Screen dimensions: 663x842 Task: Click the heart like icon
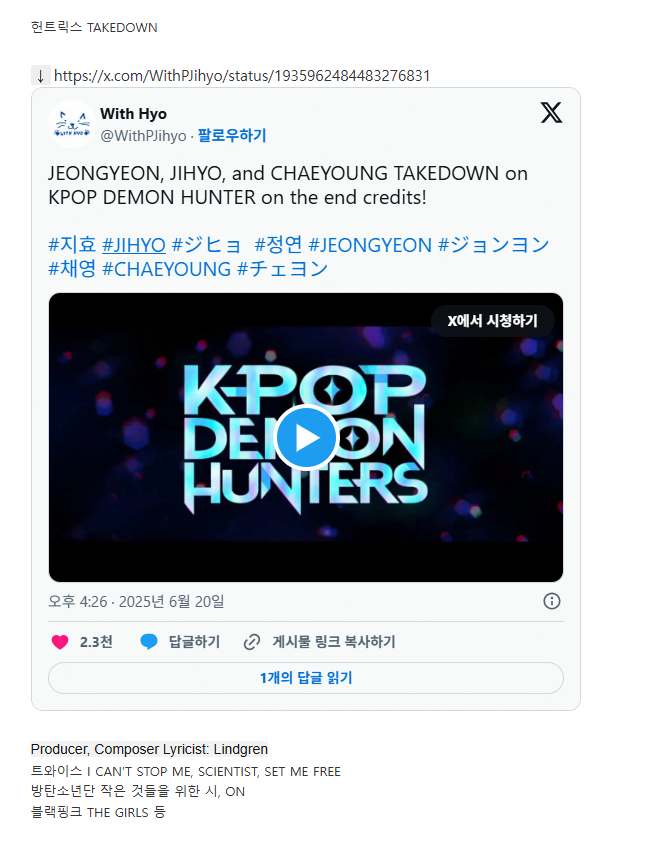click(x=60, y=642)
